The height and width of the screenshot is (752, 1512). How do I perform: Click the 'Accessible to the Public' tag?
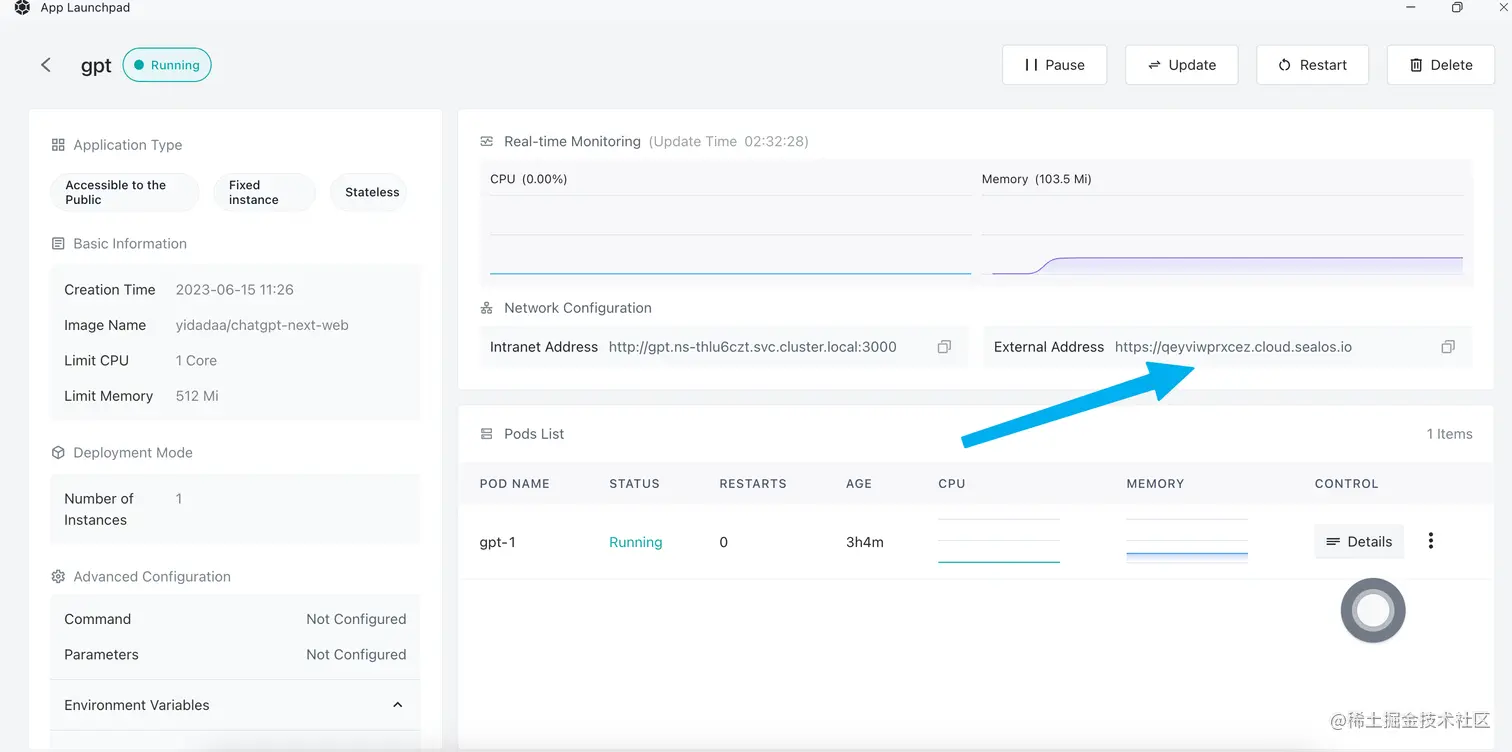tap(124, 192)
